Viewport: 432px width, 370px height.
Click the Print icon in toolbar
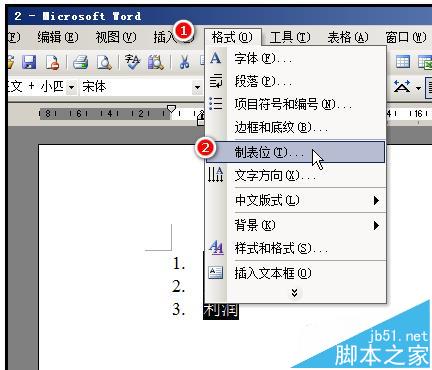(x=80, y=62)
